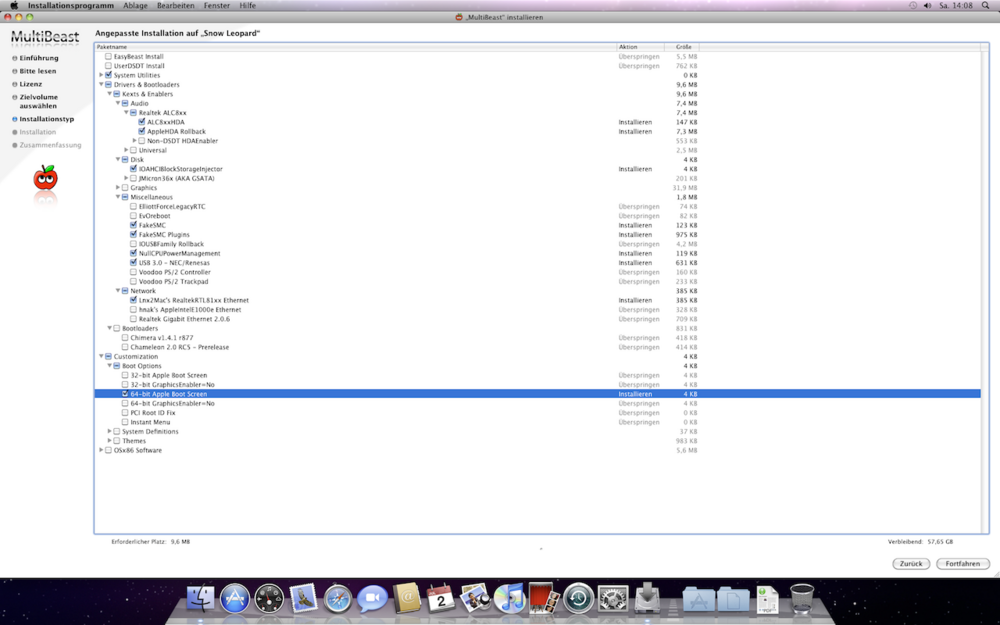Open the Trash in the Dock
The height and width of the screenshot is (625, 1000).
[802, 598]
